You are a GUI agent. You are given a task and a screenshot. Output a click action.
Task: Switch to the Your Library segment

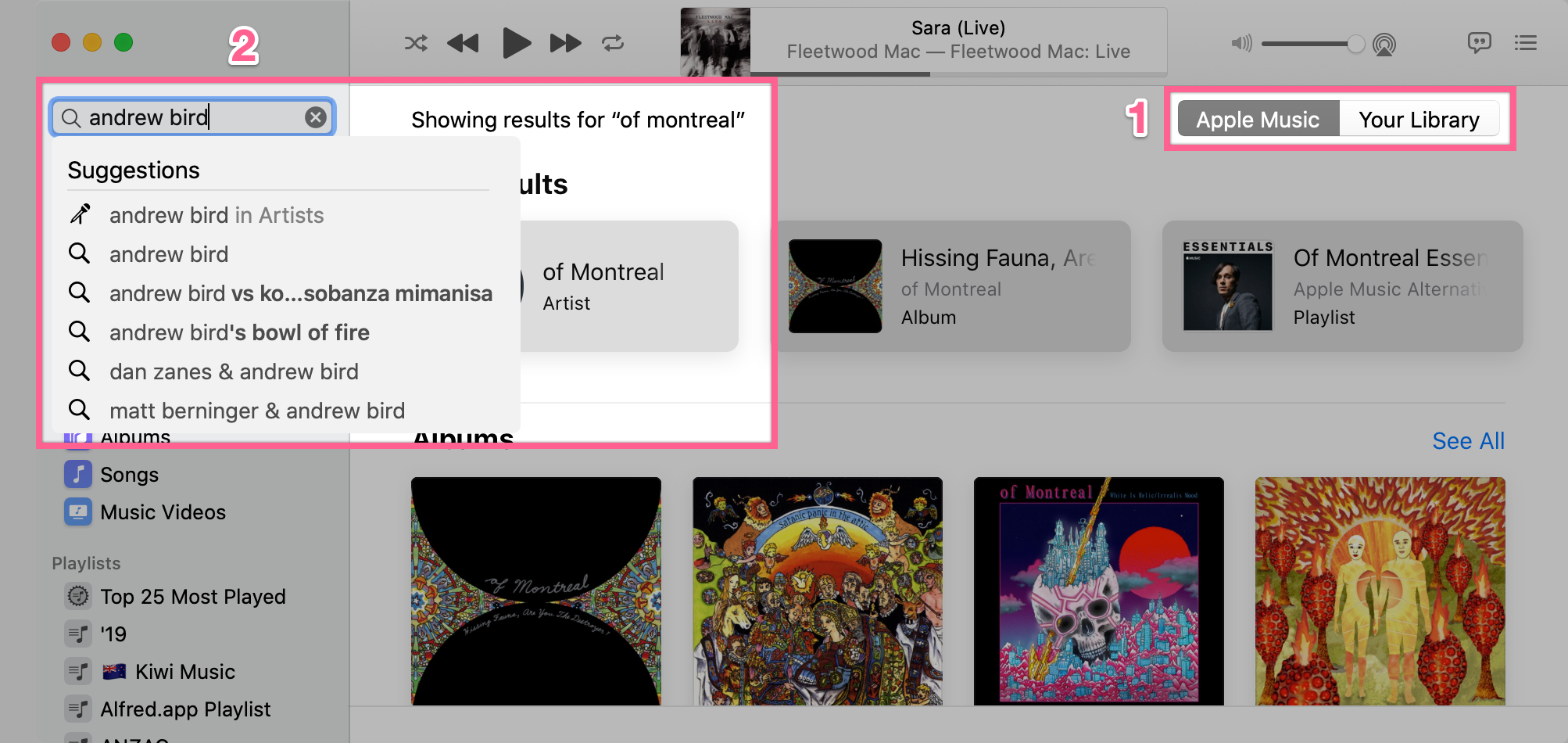(x=1419, y=120)
